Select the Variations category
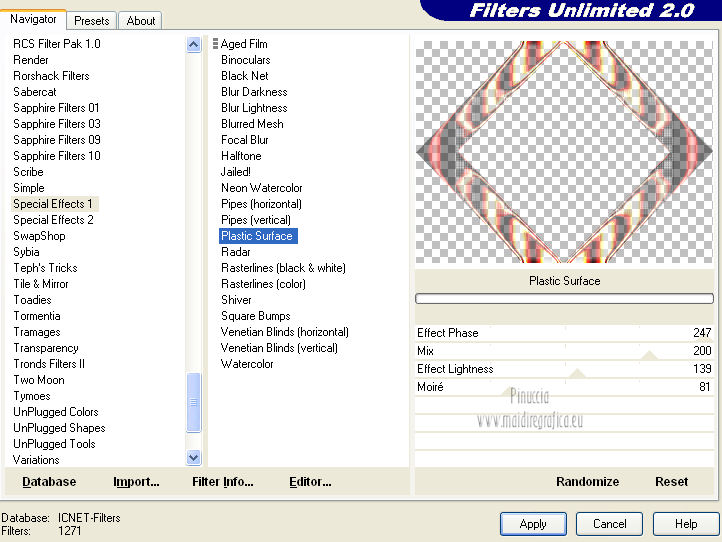 36,460
